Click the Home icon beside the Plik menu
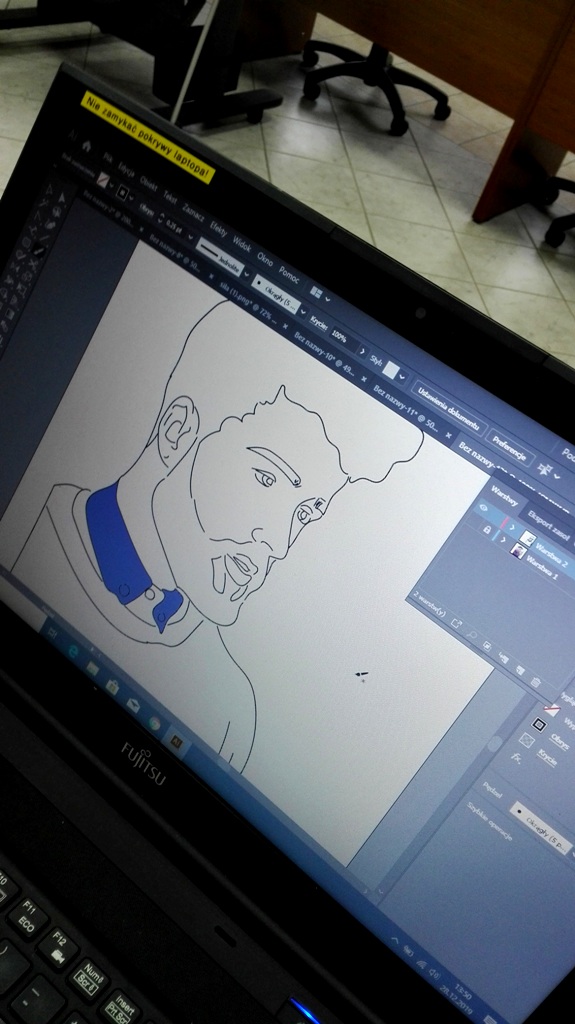 click(x=86, y=146)
